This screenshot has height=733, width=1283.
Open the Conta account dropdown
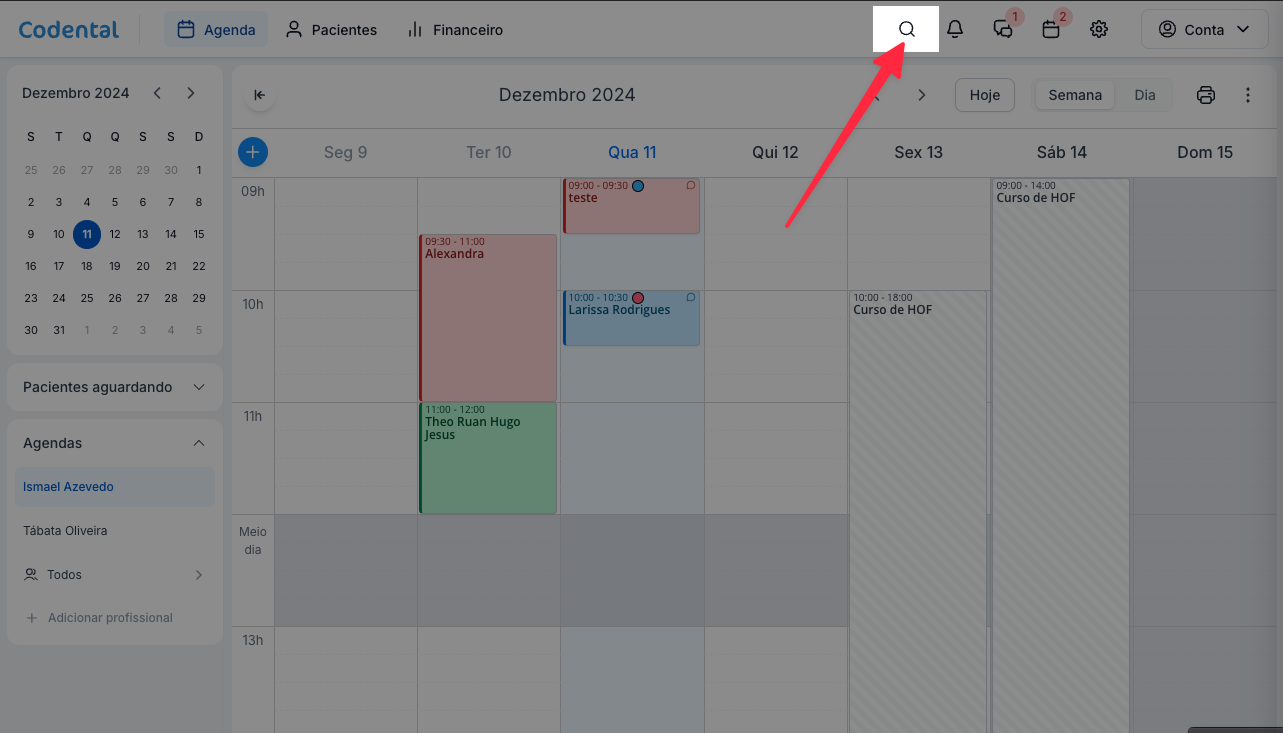1204,30
